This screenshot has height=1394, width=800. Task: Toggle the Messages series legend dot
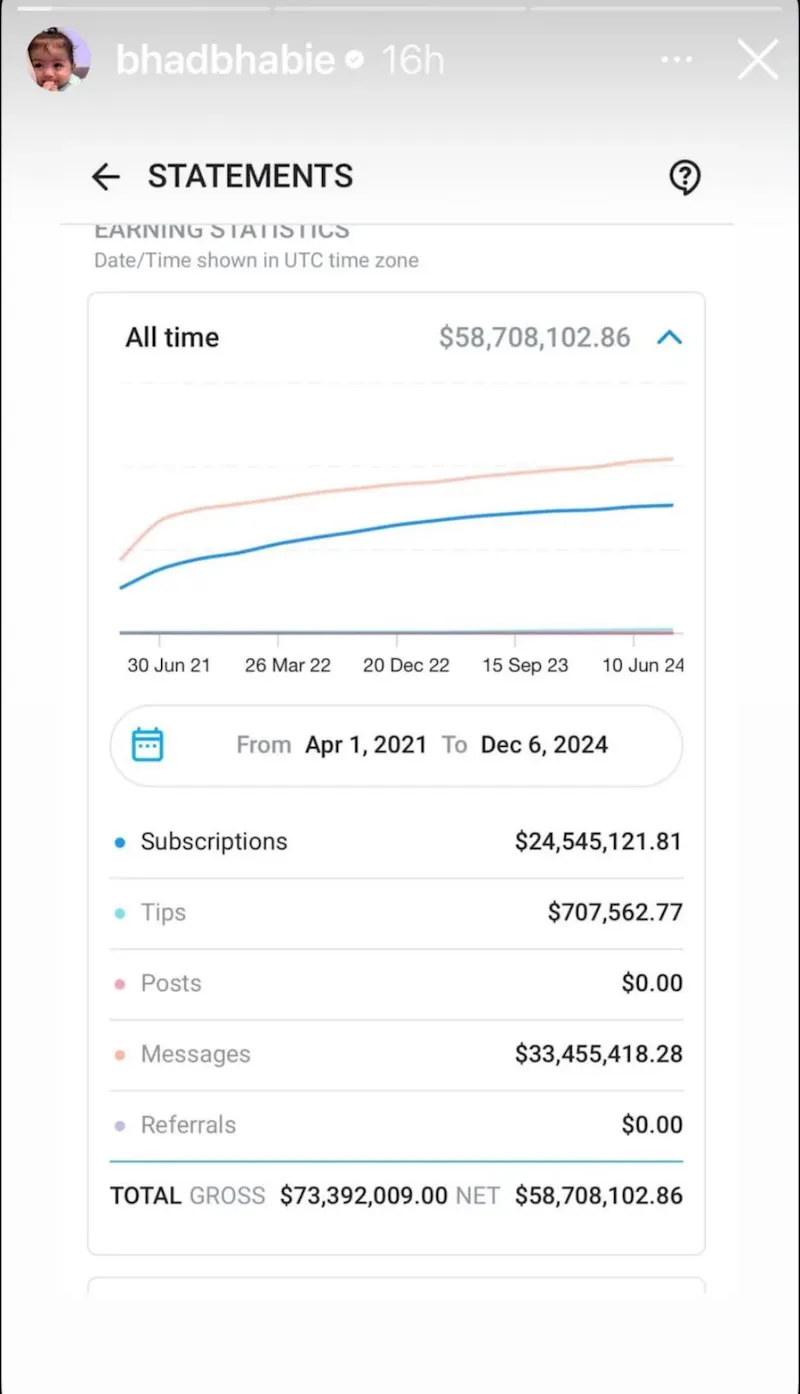click(x=120, y=1055)
